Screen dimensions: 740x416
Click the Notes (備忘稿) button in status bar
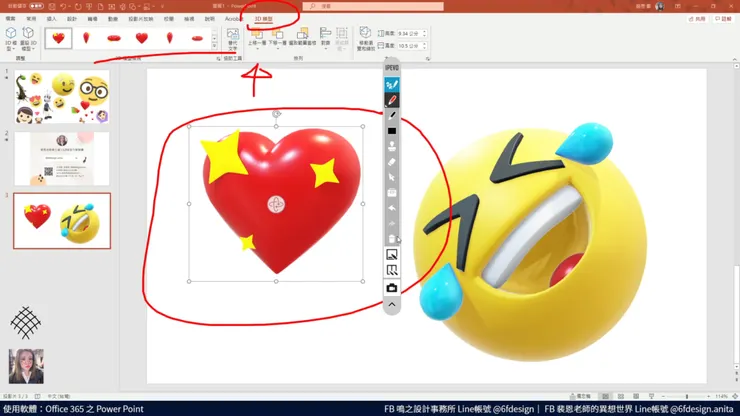(580, 396)
